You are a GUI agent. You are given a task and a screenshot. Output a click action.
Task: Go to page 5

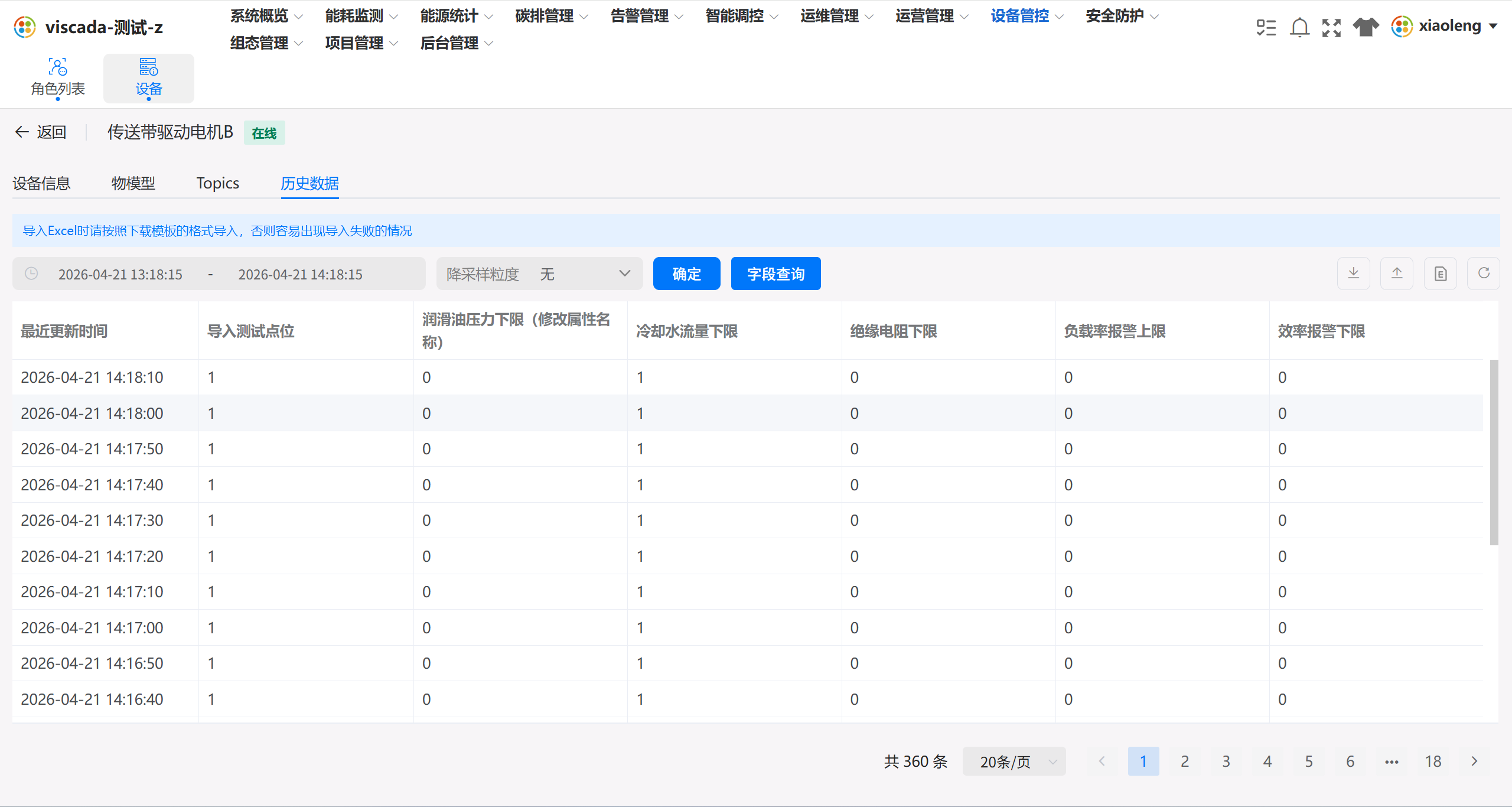coord(1309,762)
